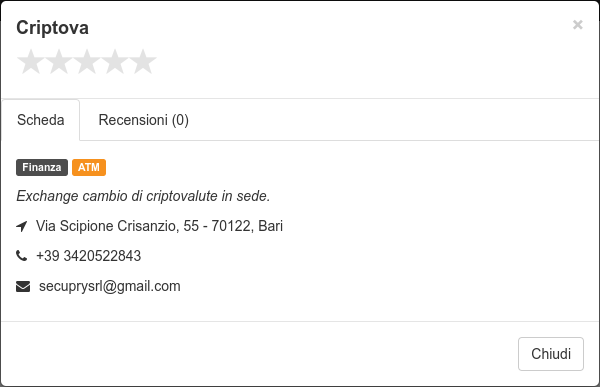The width and height of the screenshot is (600, 387).
Task: Select the Finanza category badge
Action: coord(42,167)
